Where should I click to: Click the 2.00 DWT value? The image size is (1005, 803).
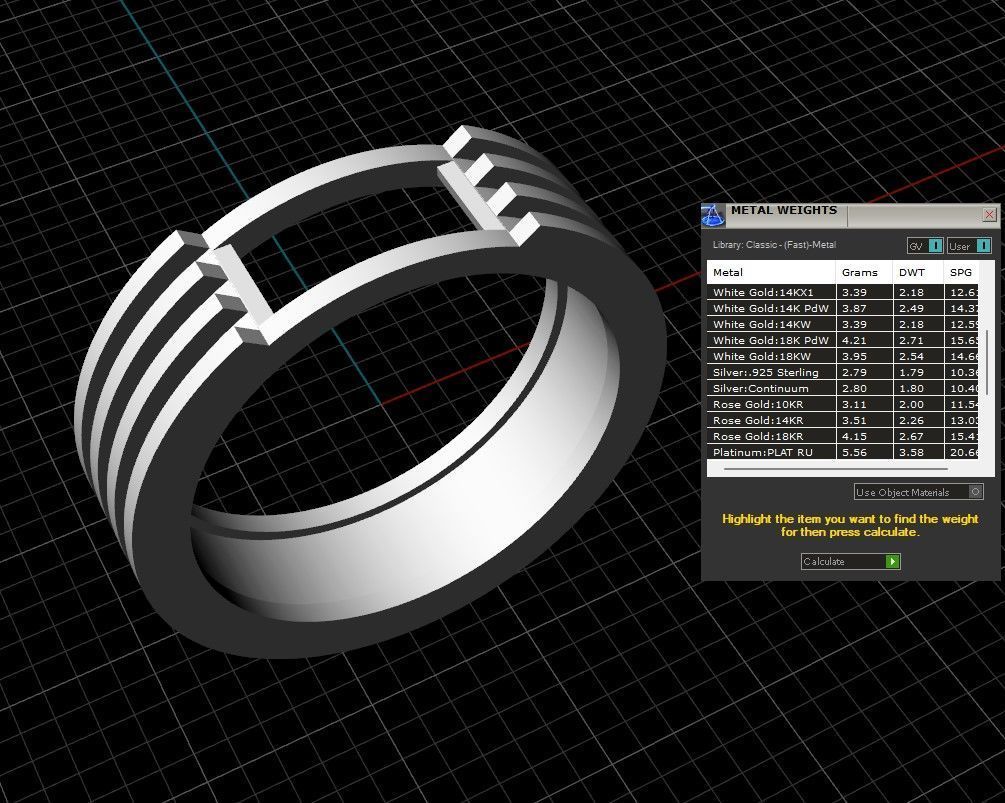(x=911, y=404)
